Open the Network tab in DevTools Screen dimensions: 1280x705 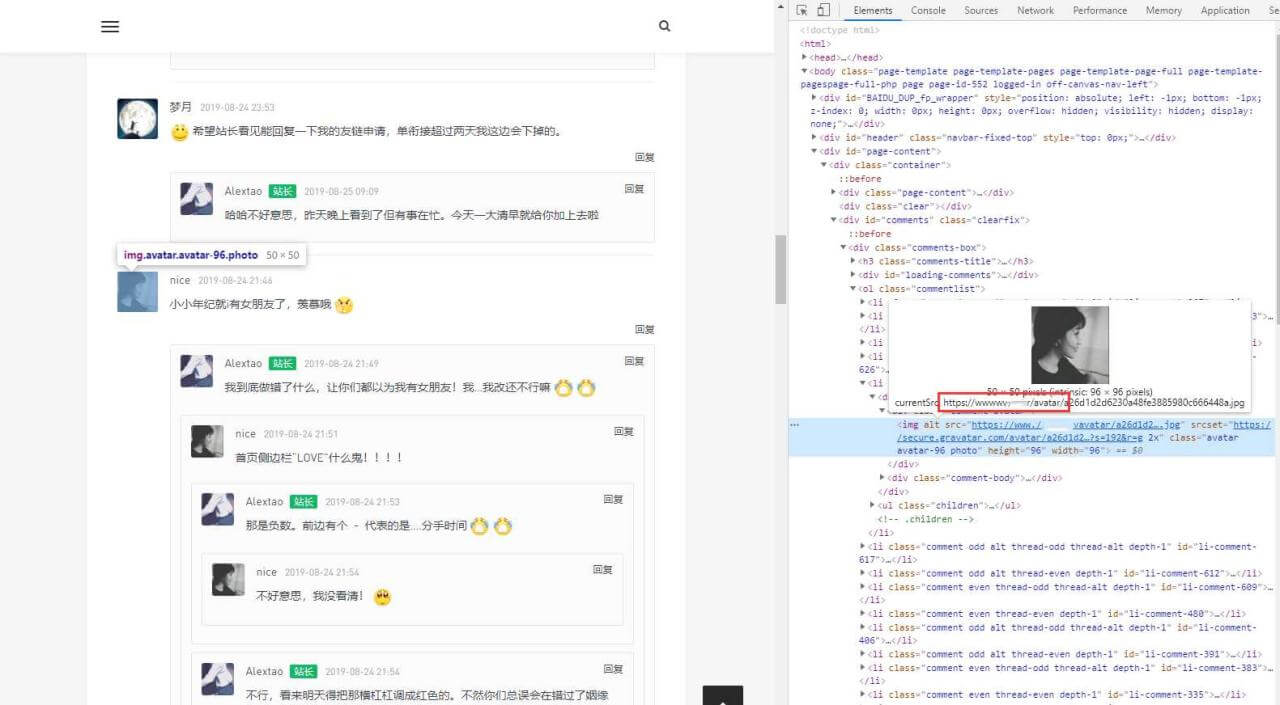point(1035,10)
